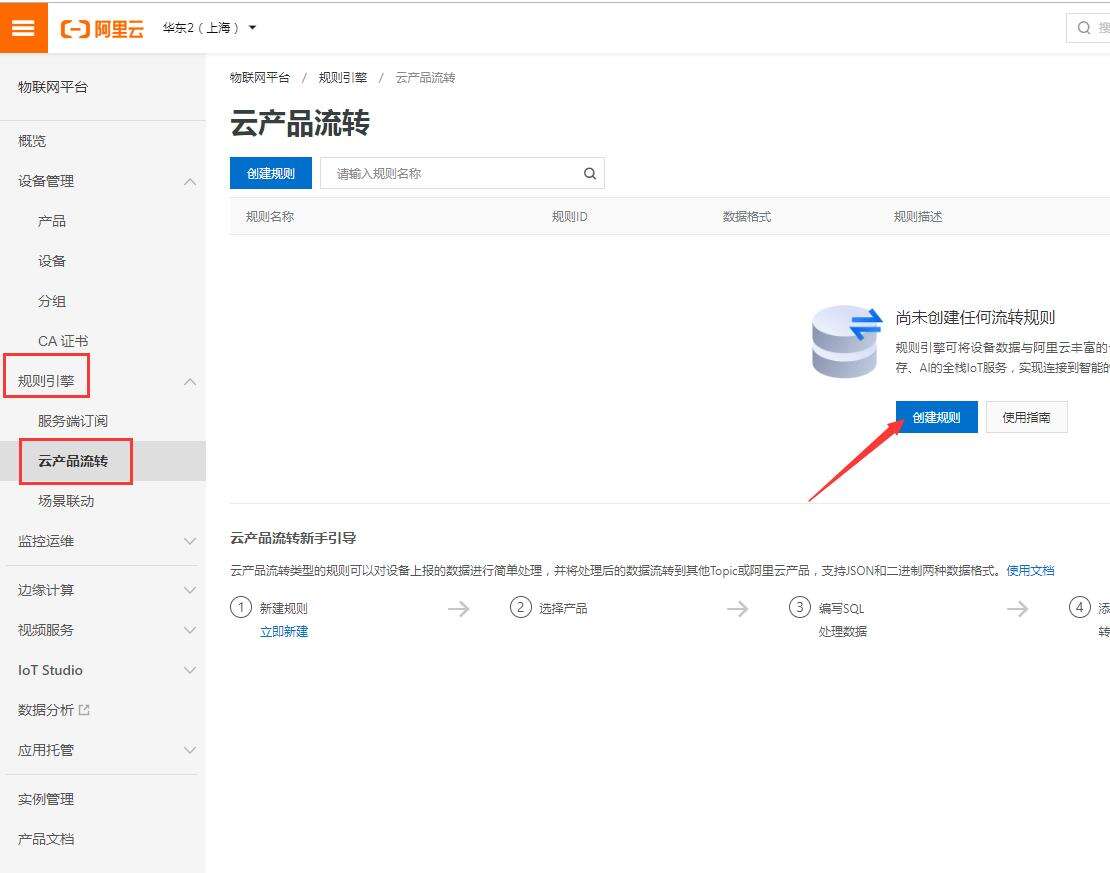The width and height of the screenshot is (1110, 873).
Task: Open the 华东2（上海）region dropdown
Action: click(208, 28)
